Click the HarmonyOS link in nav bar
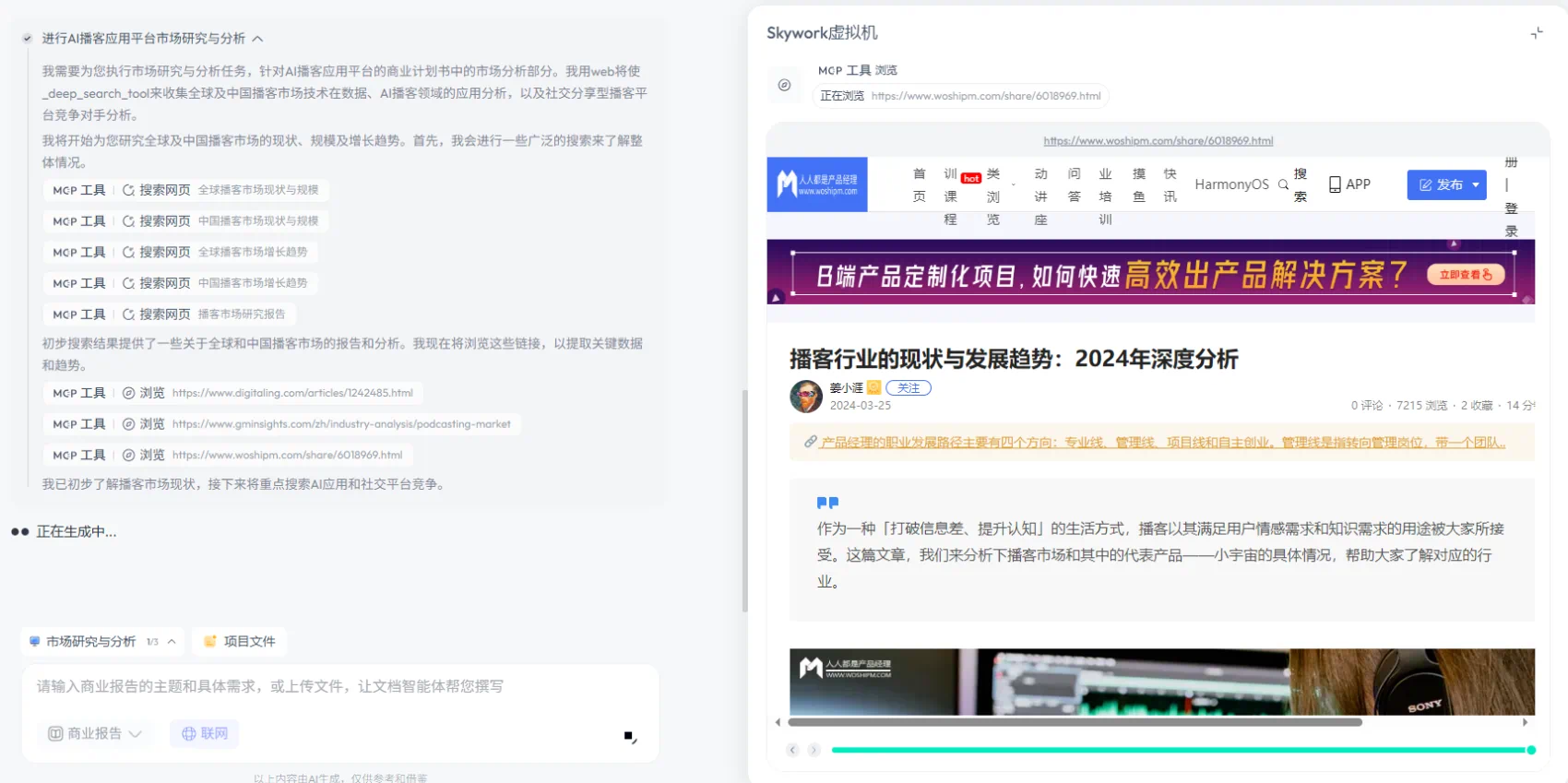This screenshot has width=1568, height=783. click(x=1231, y=184)
